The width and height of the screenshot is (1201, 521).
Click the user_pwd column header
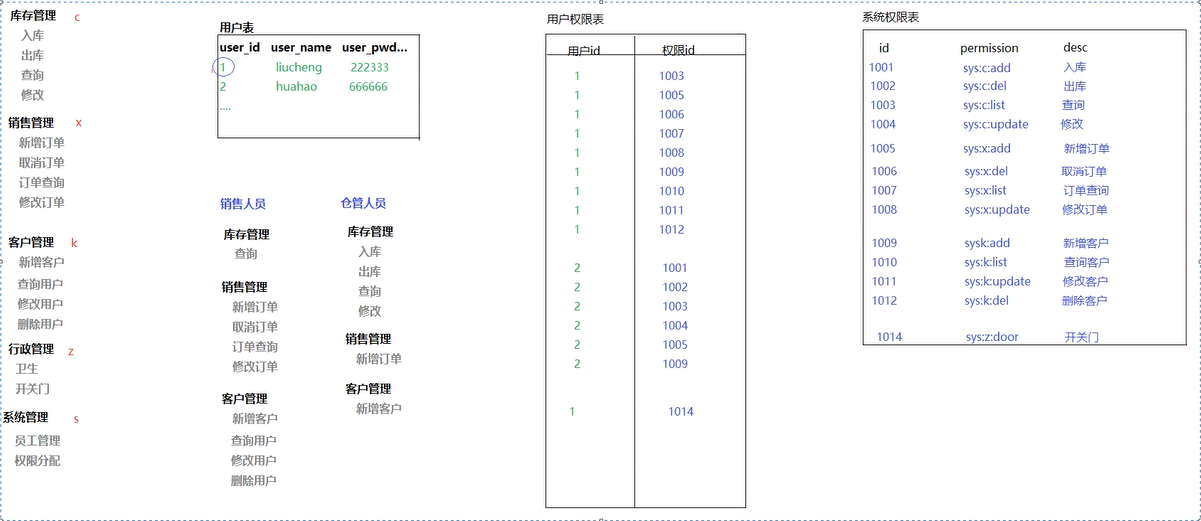374,48
